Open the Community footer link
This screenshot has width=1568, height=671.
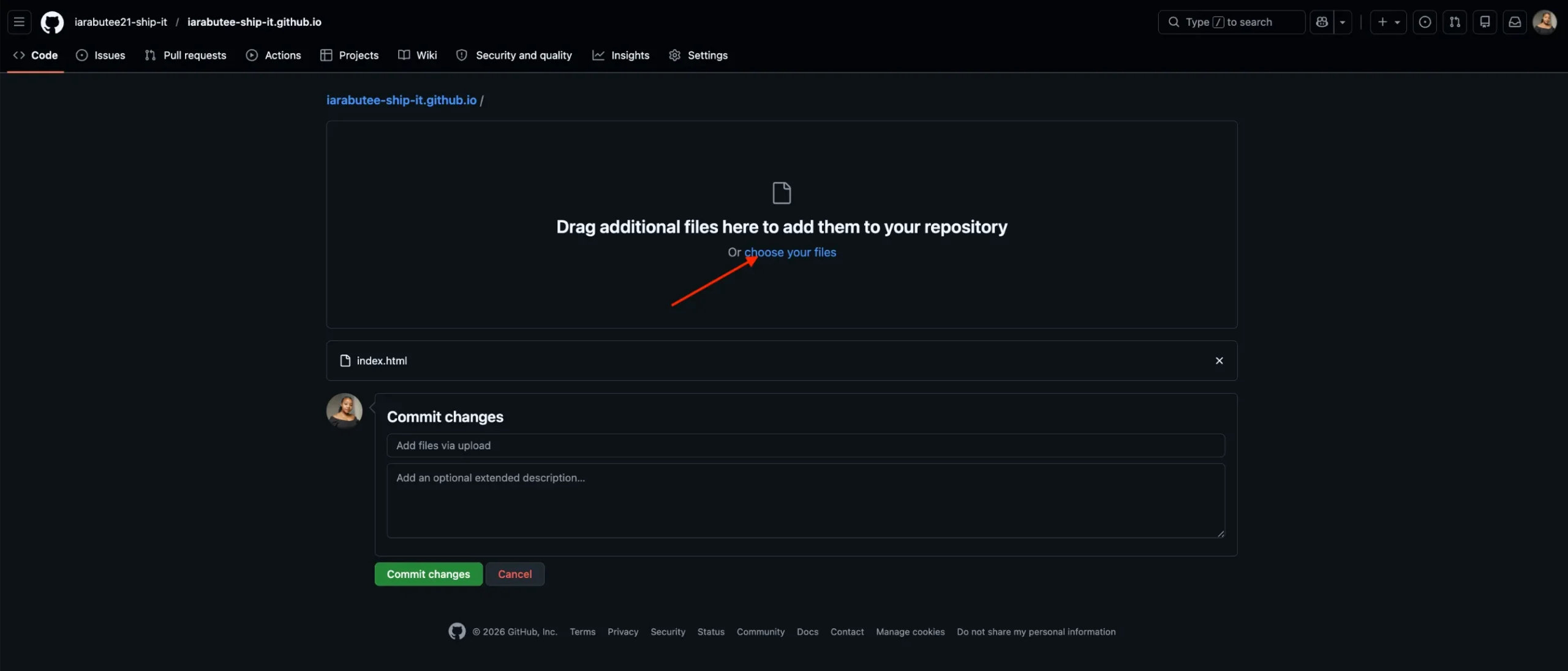(x=760, y=632)
